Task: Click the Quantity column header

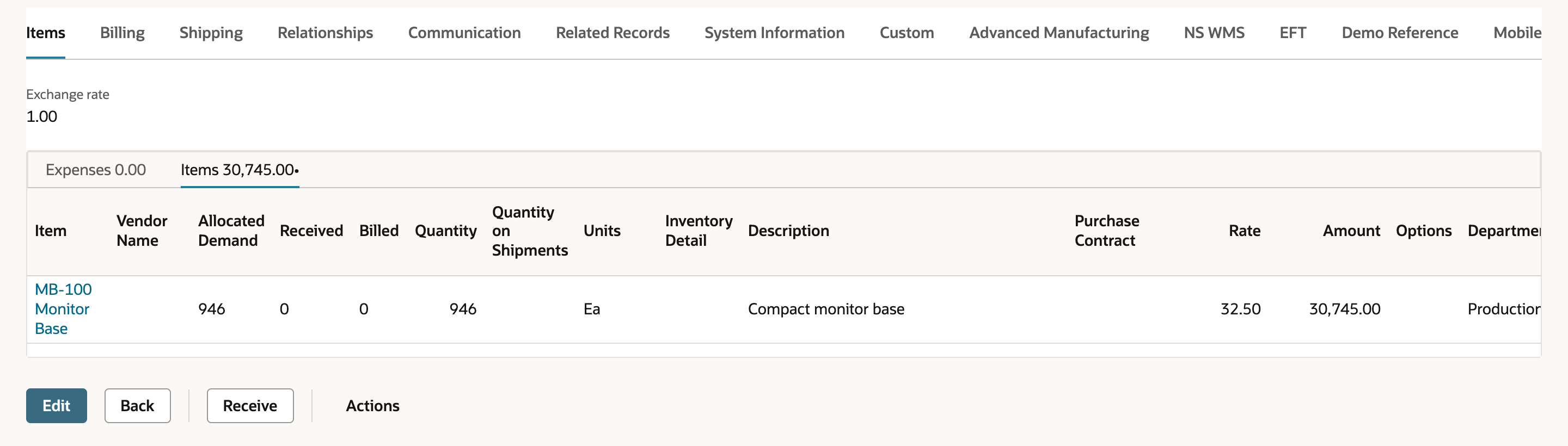Action: tap(445, 231)
